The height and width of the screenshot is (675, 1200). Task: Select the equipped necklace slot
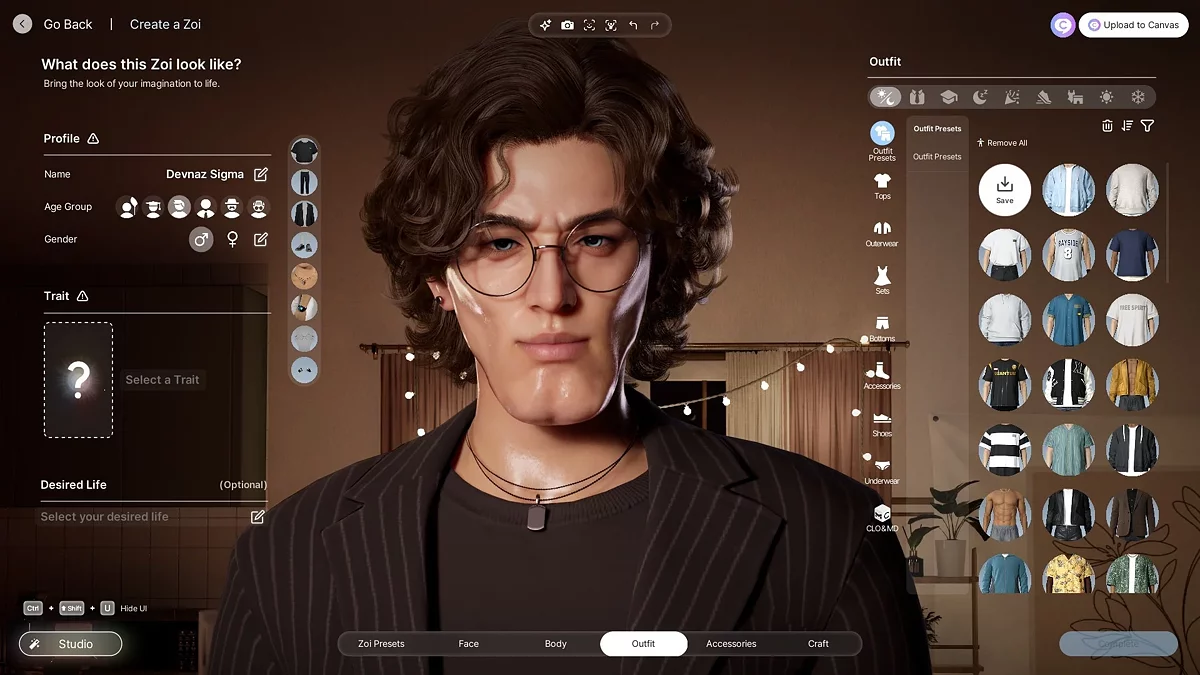click(304, 276)
